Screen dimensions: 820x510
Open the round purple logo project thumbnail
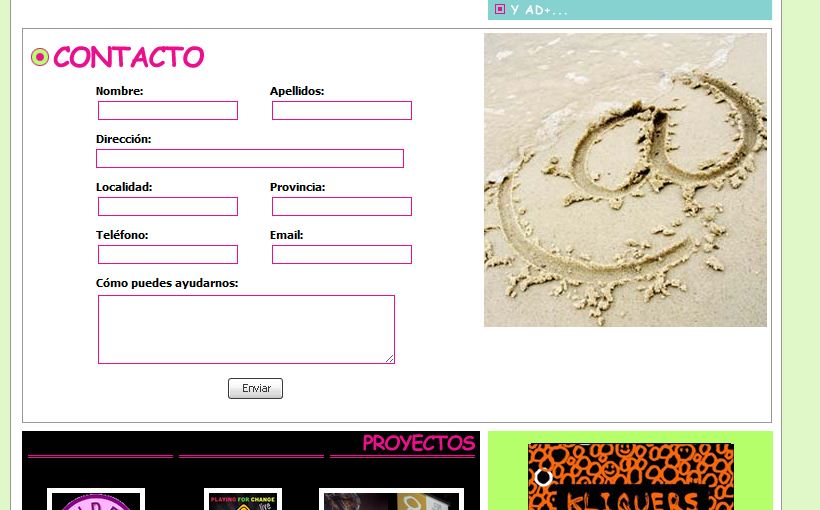[x=97, y=500]
